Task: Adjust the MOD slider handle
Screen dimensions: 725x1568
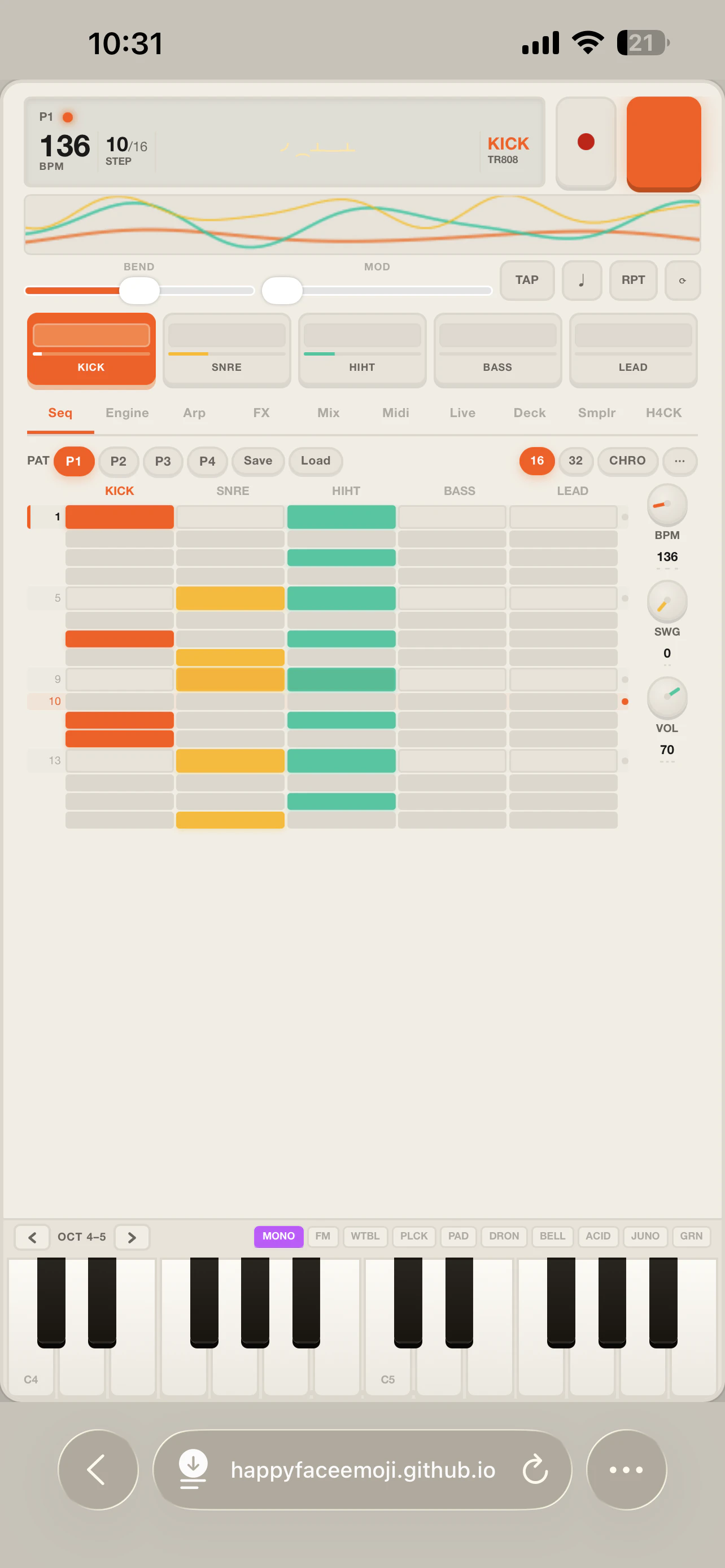Action: (x=282, y=290)
